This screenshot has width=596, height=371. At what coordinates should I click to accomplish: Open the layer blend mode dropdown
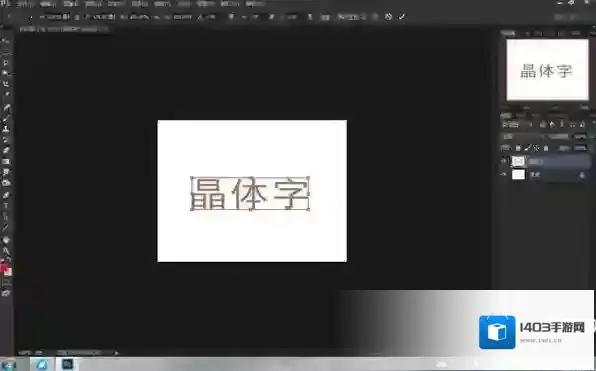(x=524, y=136)
